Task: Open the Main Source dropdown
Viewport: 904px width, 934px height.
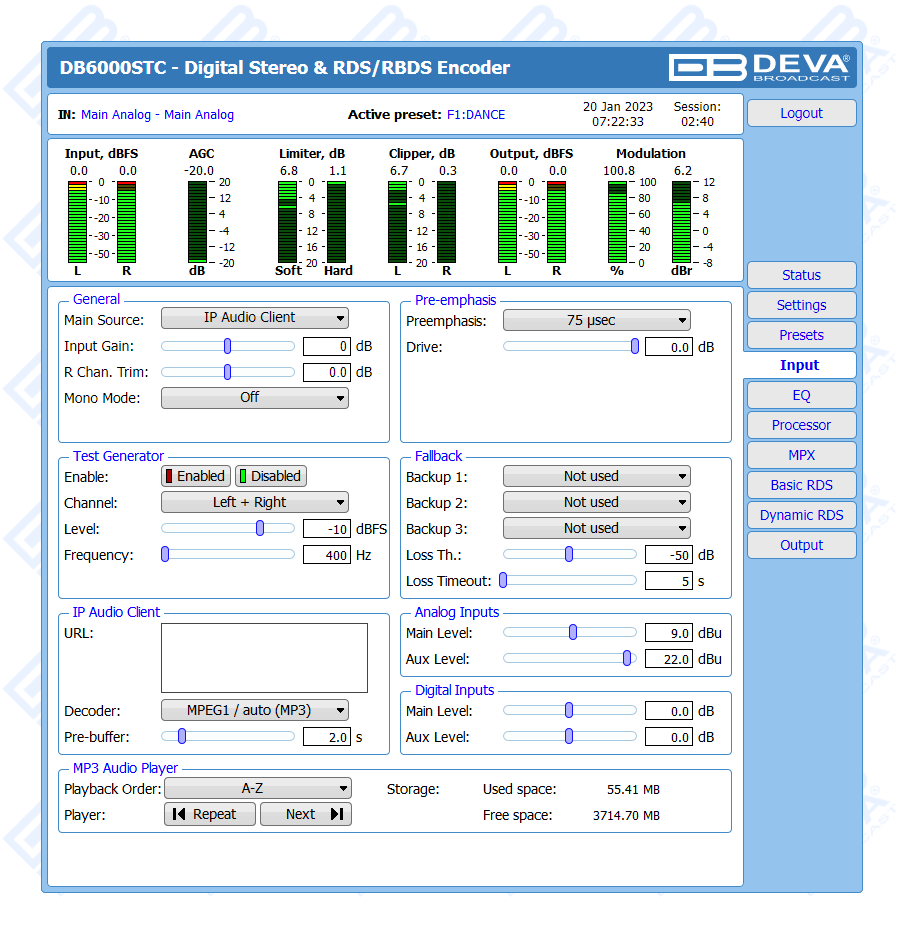Action: point(255,318)
